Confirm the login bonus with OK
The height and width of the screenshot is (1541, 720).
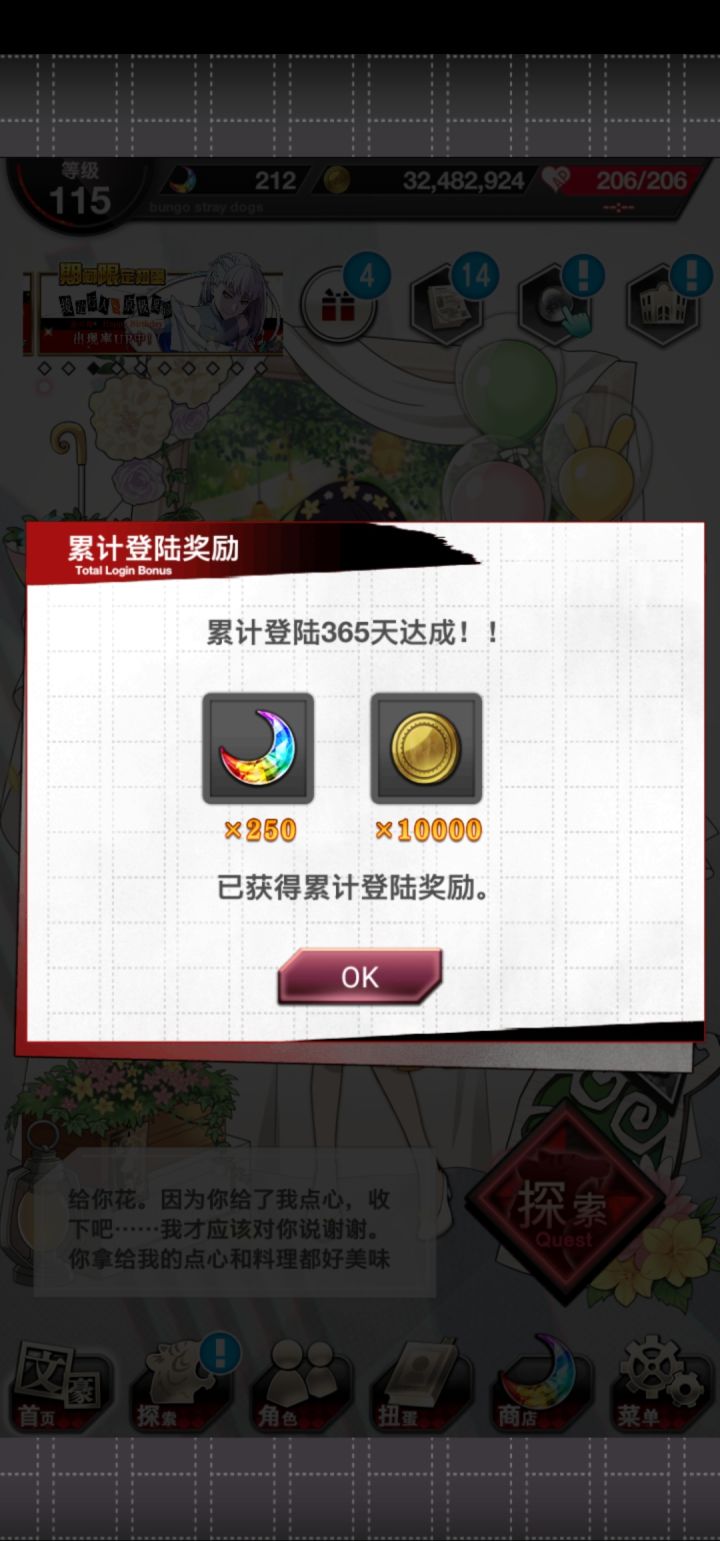(359, 976)
